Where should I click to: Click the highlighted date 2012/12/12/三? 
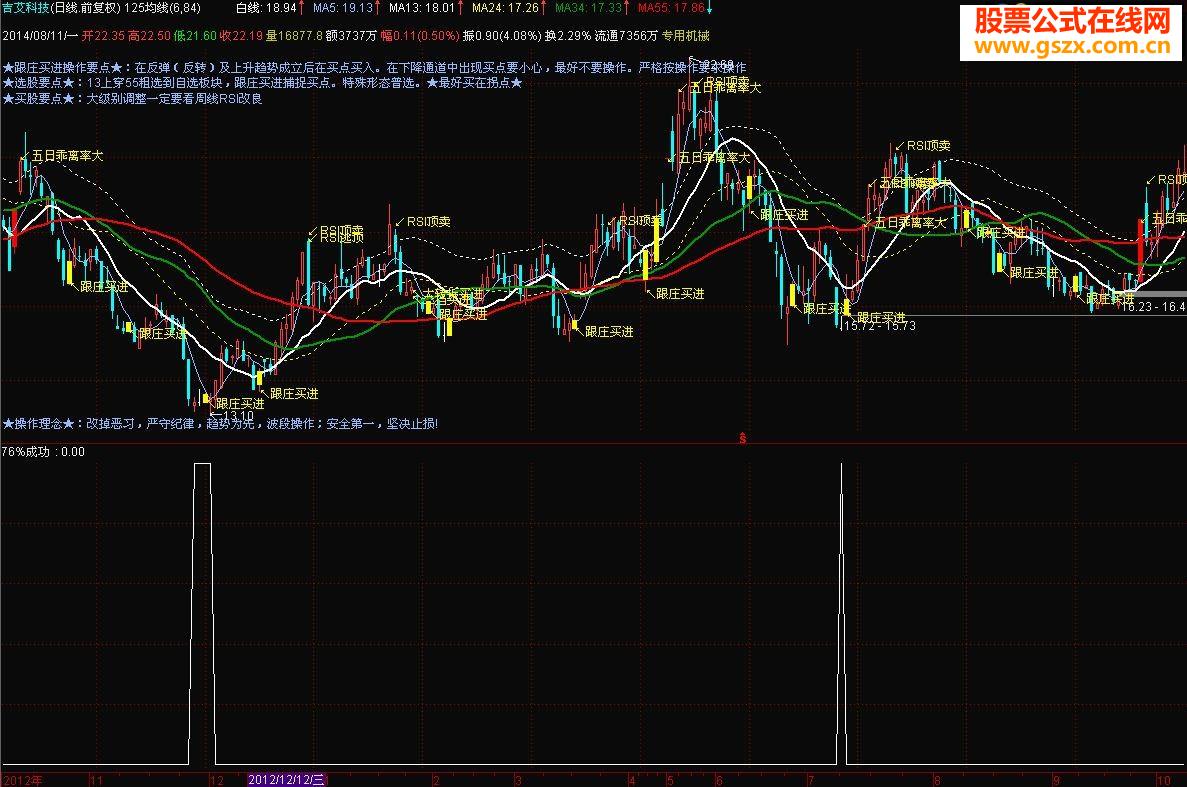tap(286, 779)
